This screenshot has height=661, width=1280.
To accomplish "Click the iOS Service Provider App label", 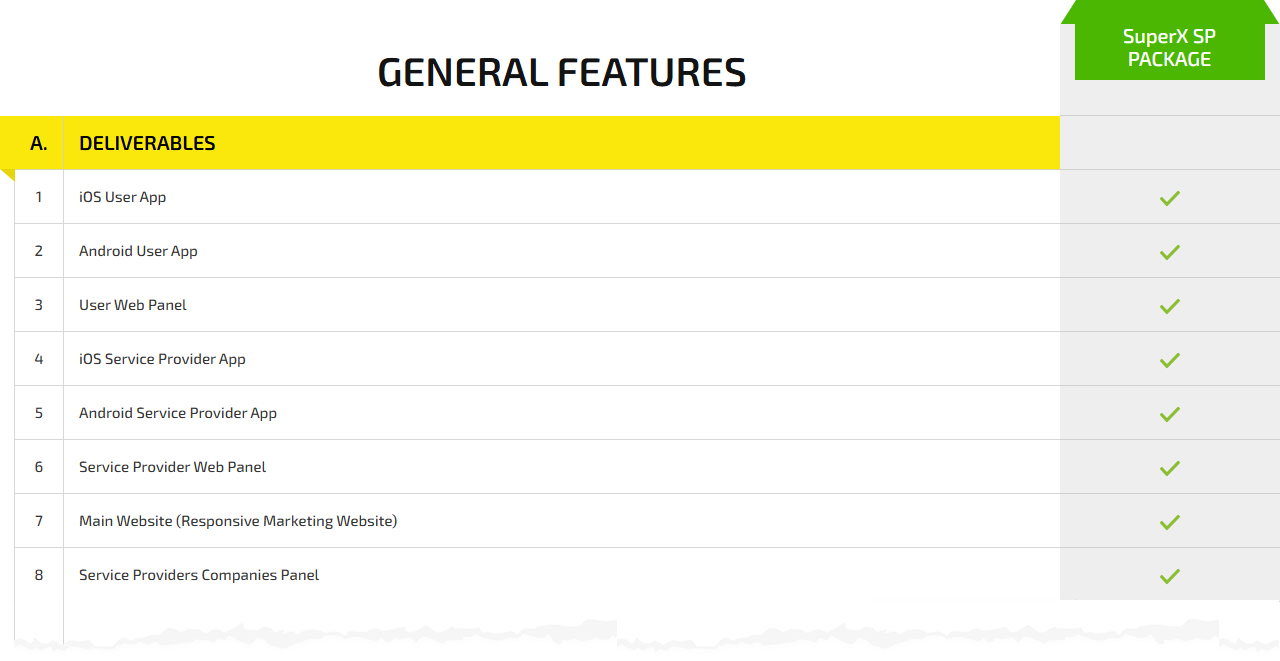I will click(162, 359).
